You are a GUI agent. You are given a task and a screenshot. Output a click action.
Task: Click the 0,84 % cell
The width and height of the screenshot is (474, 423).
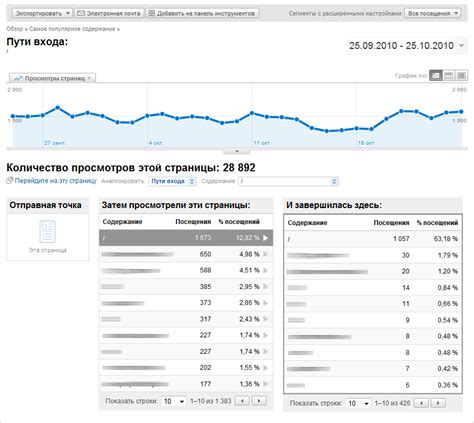448,288
